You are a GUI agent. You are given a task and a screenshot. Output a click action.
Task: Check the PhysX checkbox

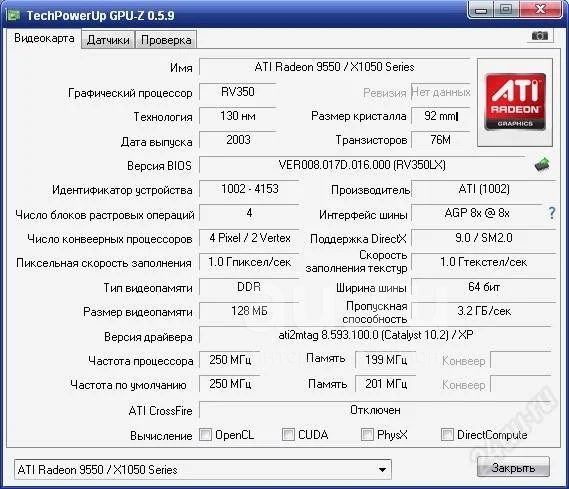(367, 435)
